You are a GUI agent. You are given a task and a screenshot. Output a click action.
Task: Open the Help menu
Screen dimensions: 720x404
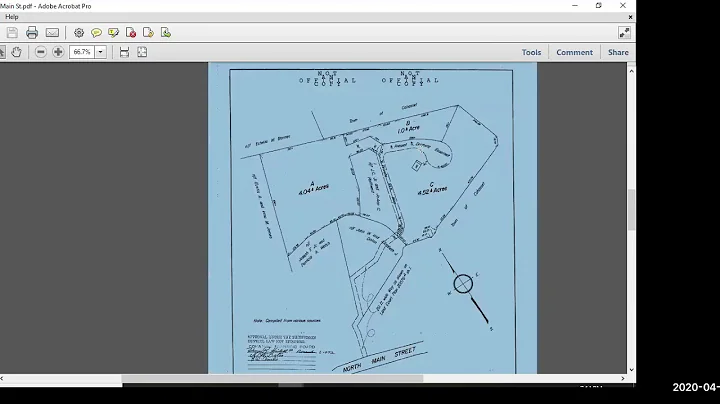pos(11,17)
